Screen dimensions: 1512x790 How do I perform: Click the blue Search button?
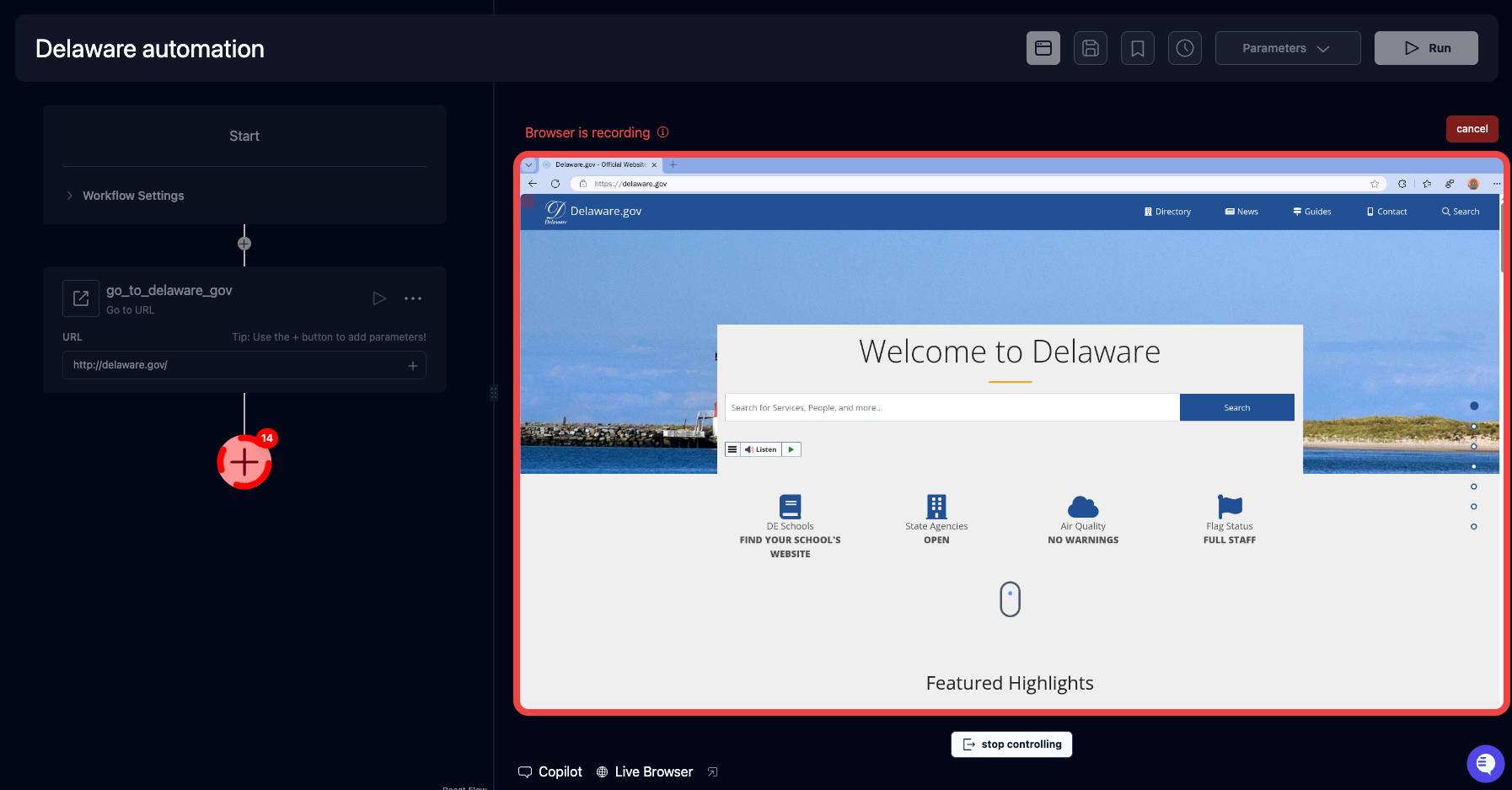pyautogui.click(x=1237, y=407)
